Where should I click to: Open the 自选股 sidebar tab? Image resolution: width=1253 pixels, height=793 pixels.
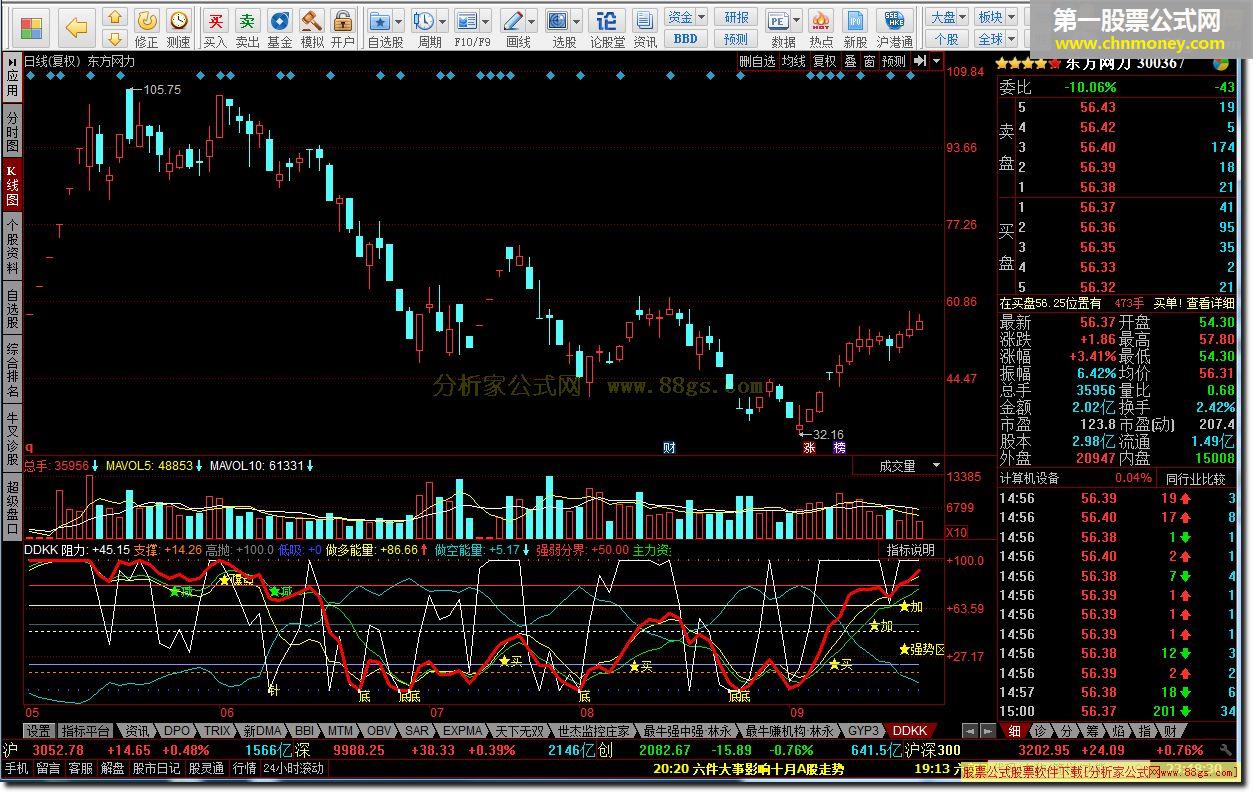[x=12, y=309]
